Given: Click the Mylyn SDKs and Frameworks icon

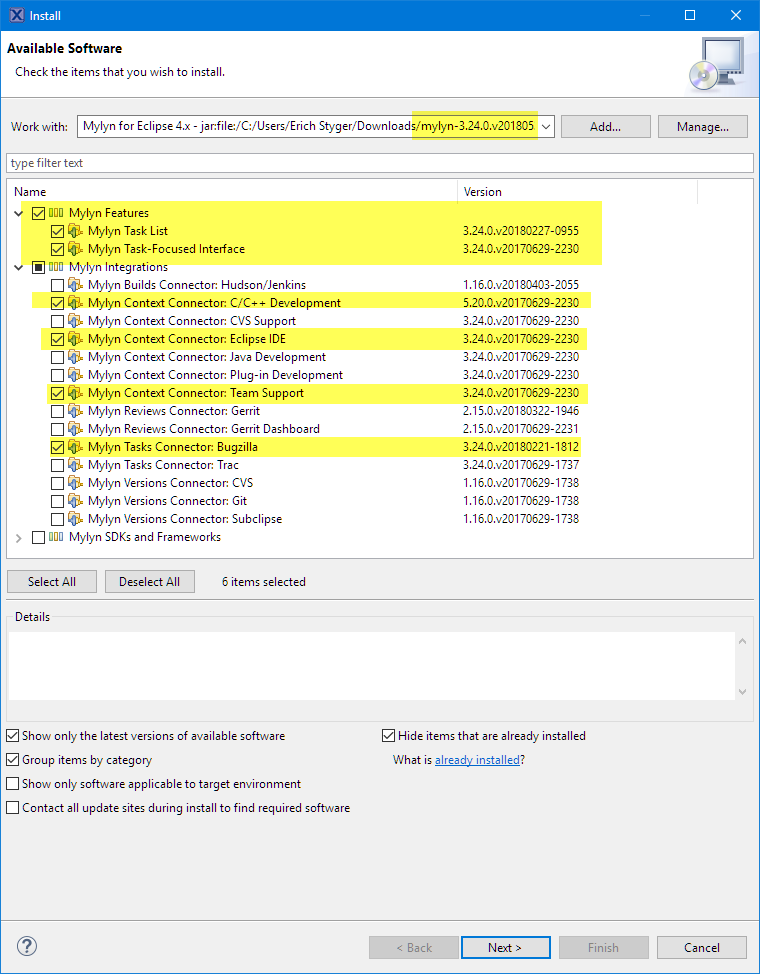Looking at the screenshot, I should pyautogui.click(x=57, y=537).
